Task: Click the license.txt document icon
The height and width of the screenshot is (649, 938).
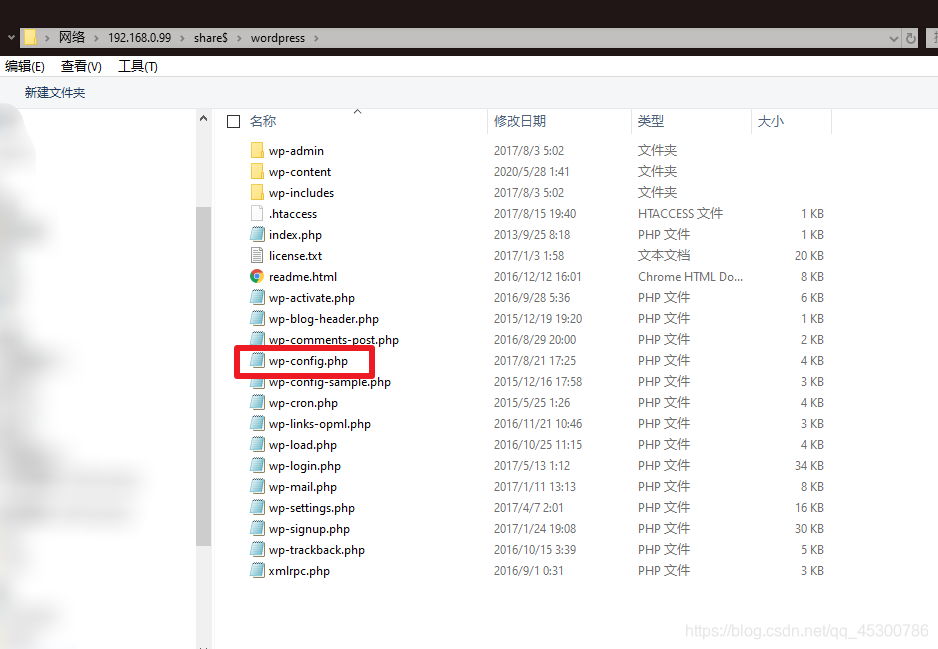Action: [x=257, y=255]
